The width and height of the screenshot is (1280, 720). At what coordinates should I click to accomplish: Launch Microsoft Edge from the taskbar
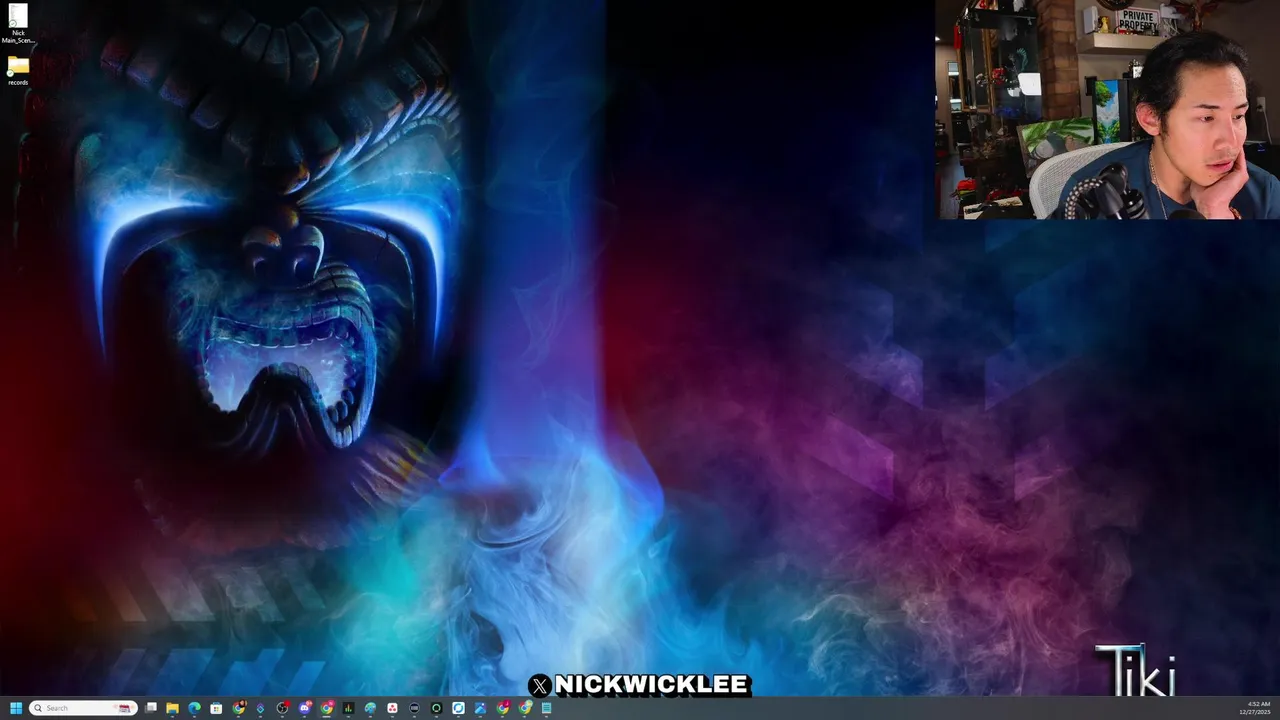tap(194, 708)
